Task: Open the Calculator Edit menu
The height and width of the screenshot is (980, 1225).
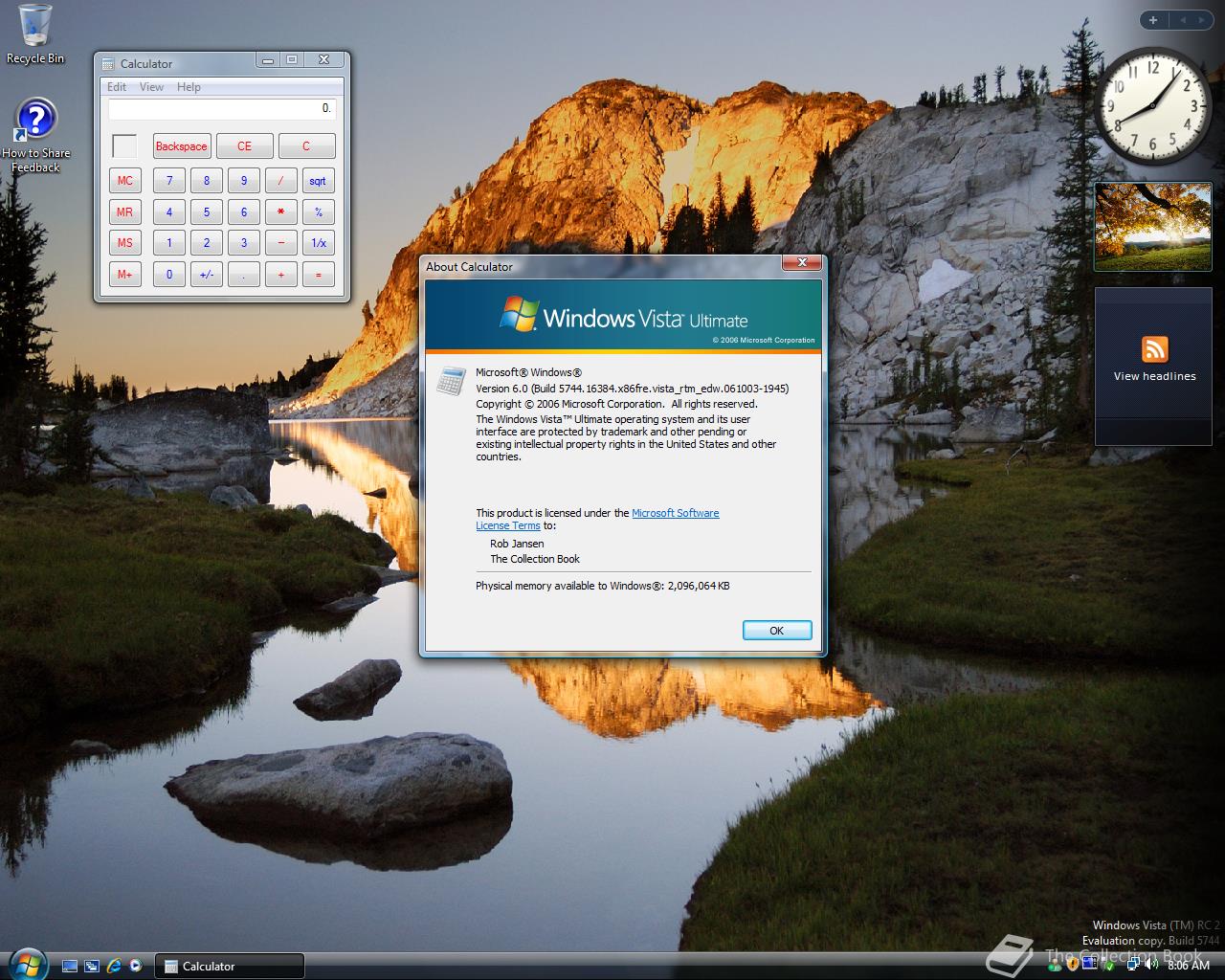Action: tap(117, 87)
